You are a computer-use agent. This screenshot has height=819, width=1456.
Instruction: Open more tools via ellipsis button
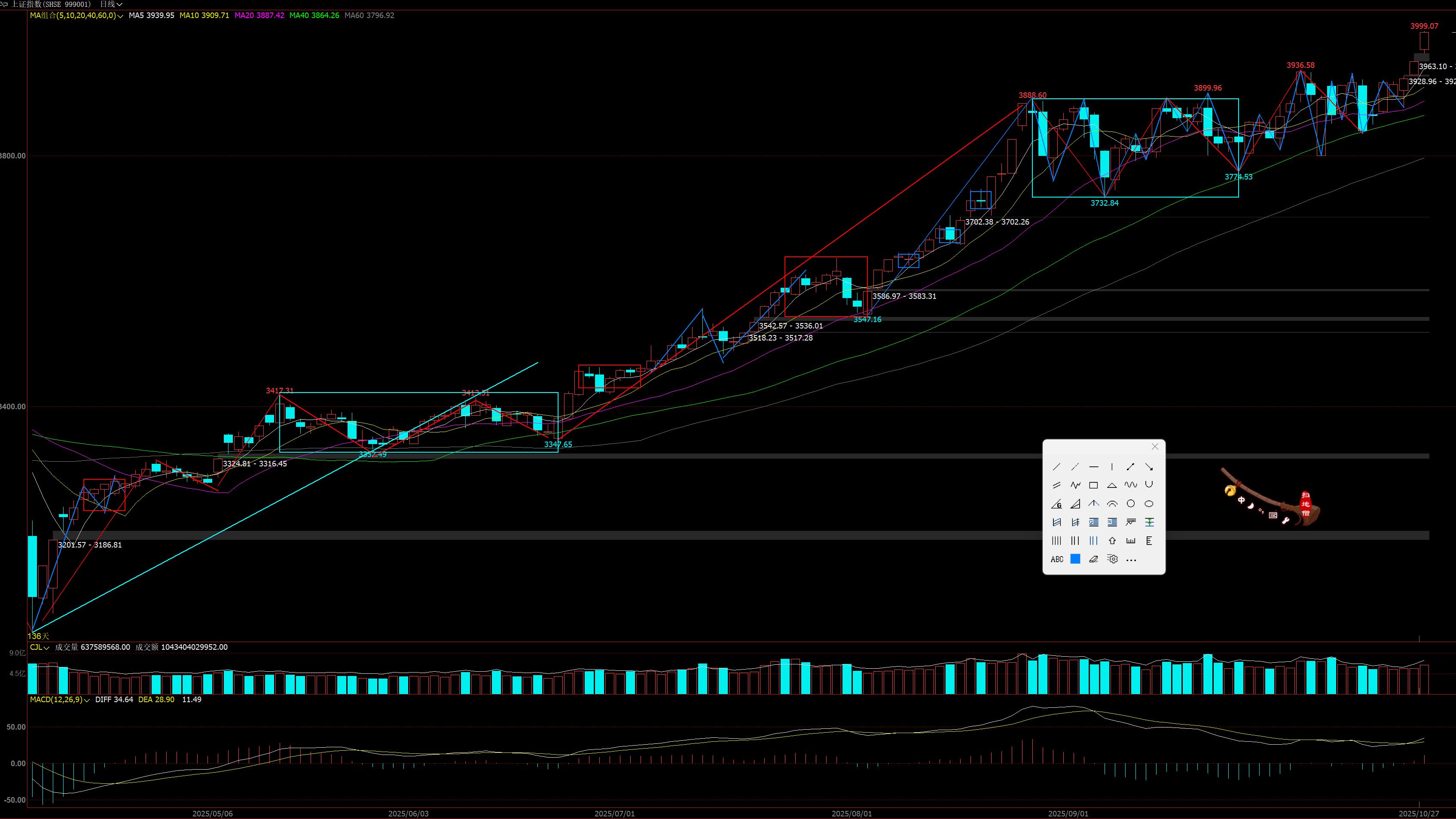1130,560
